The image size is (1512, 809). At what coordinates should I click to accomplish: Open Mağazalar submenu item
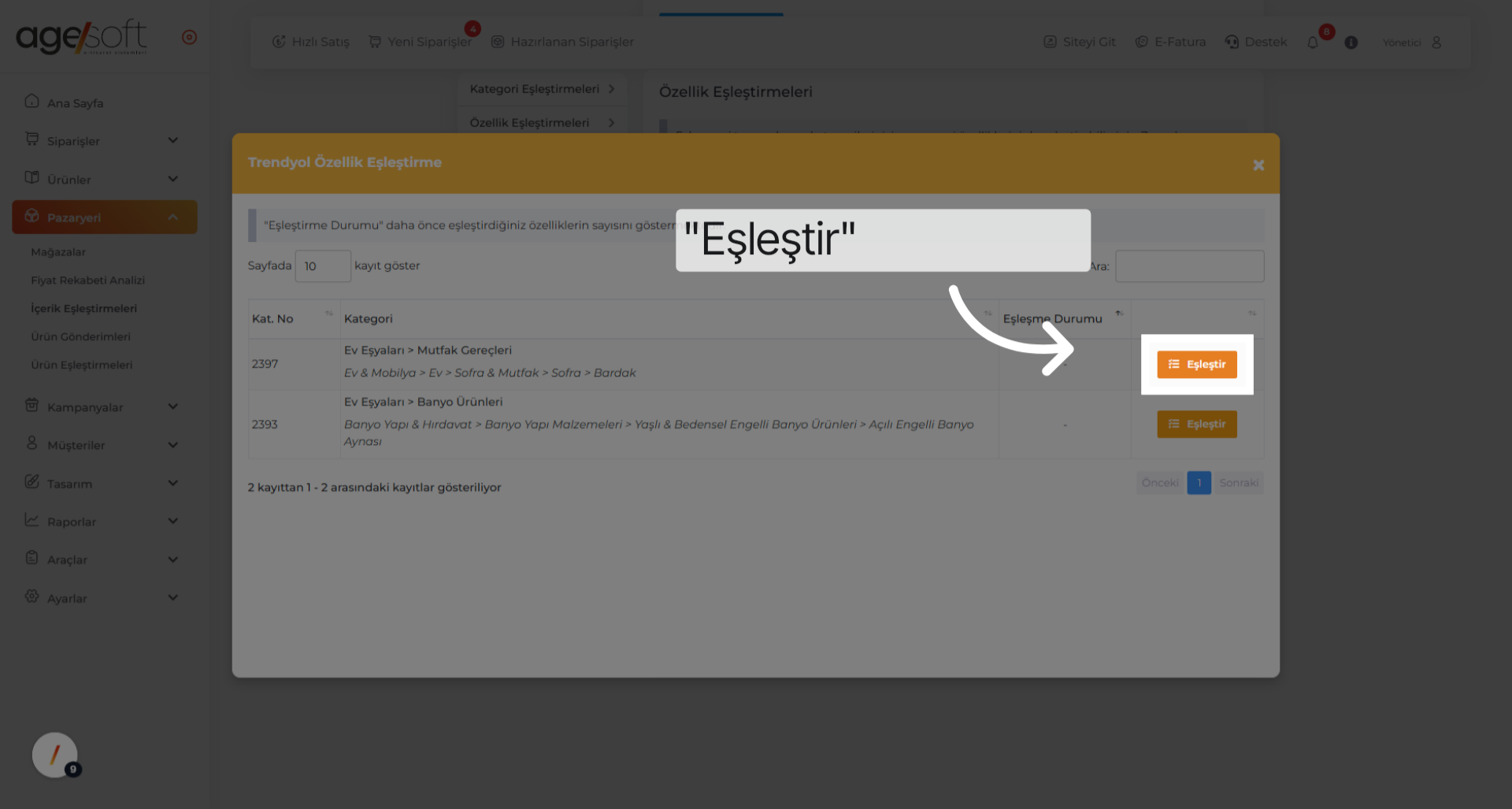[58, 252]
